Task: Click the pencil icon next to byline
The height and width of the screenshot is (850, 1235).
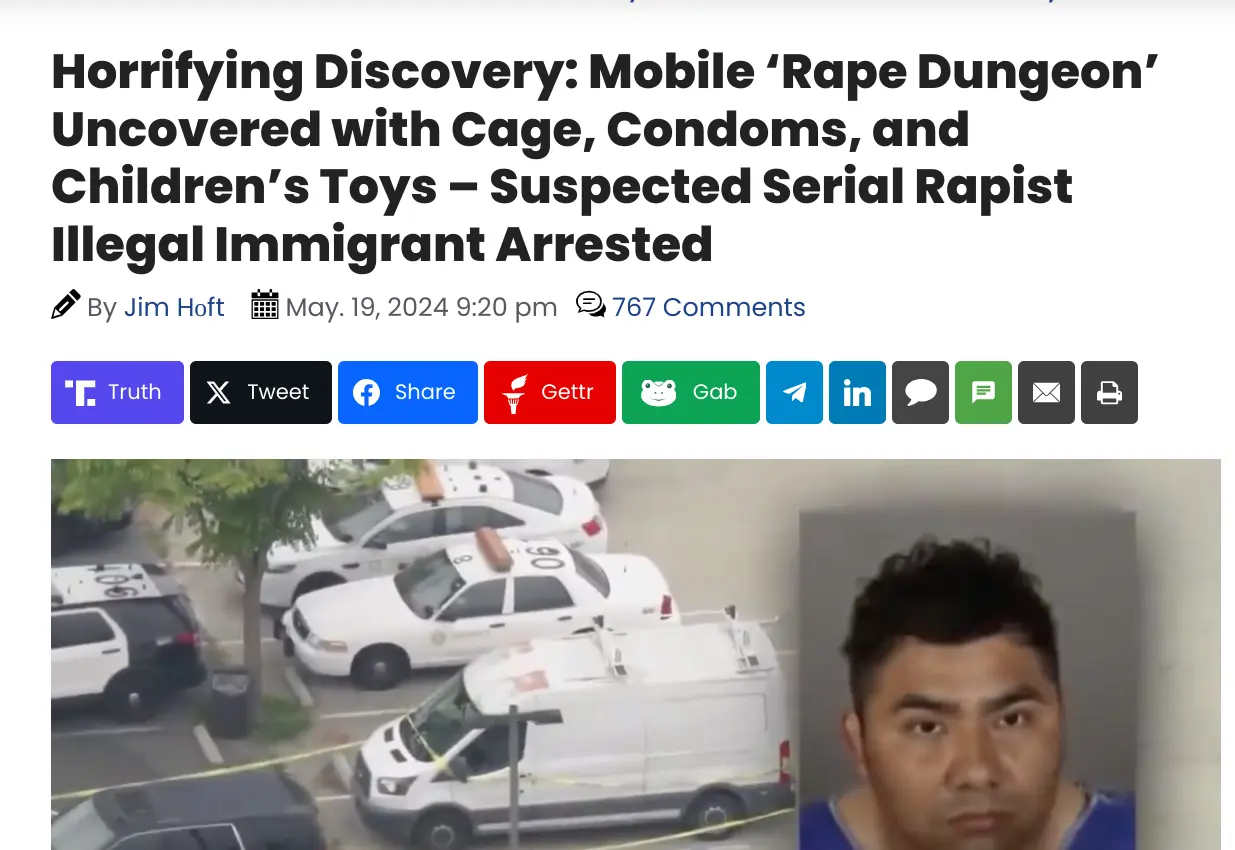Action: (66, 305)
